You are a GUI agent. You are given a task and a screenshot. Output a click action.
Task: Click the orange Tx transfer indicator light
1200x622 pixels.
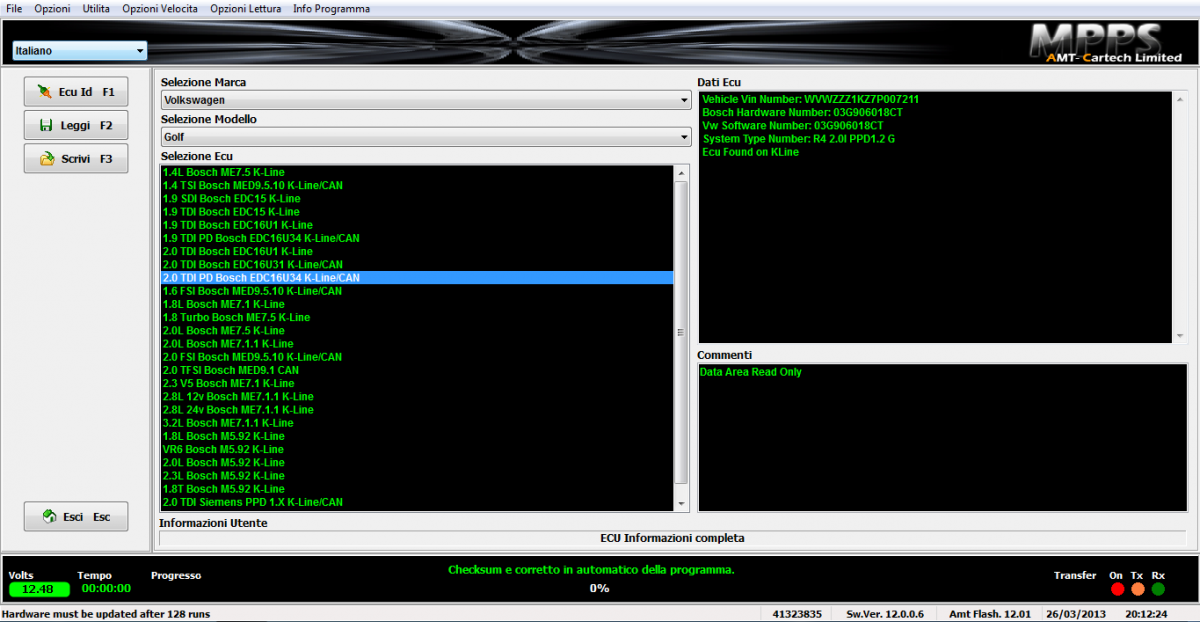[x=1138, y=589]
